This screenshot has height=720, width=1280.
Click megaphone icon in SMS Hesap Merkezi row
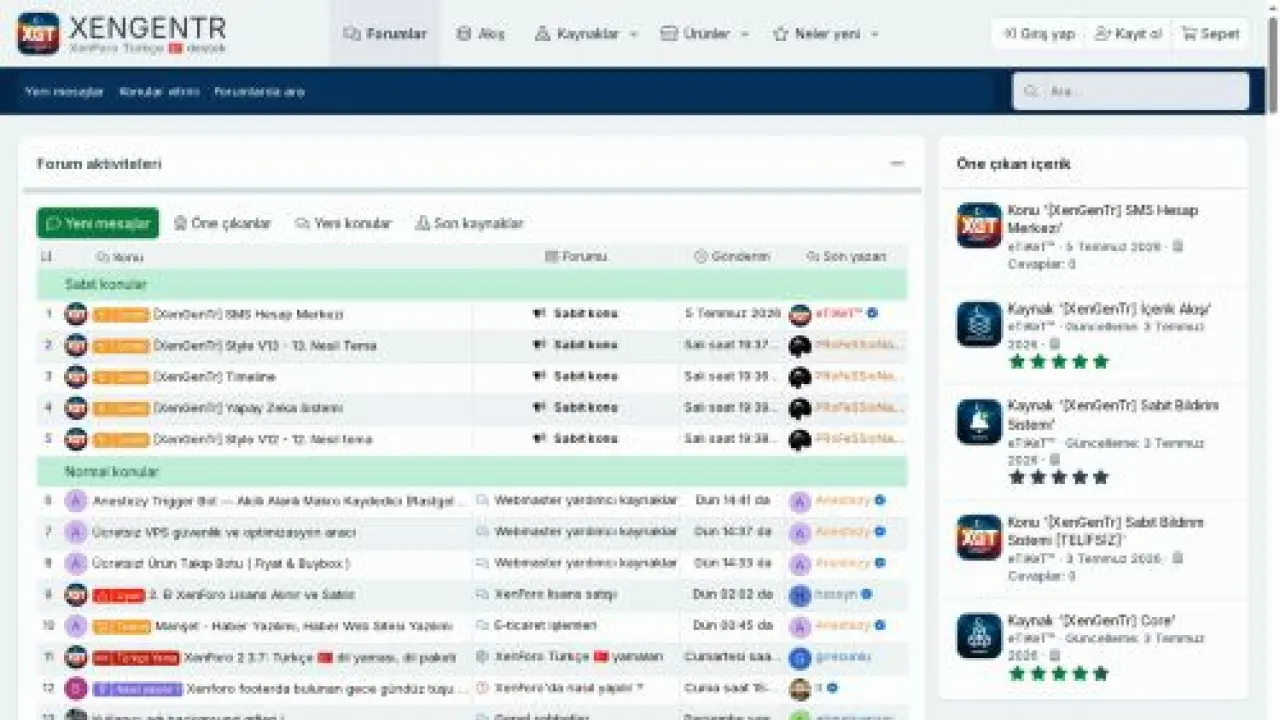pos(540,314)
